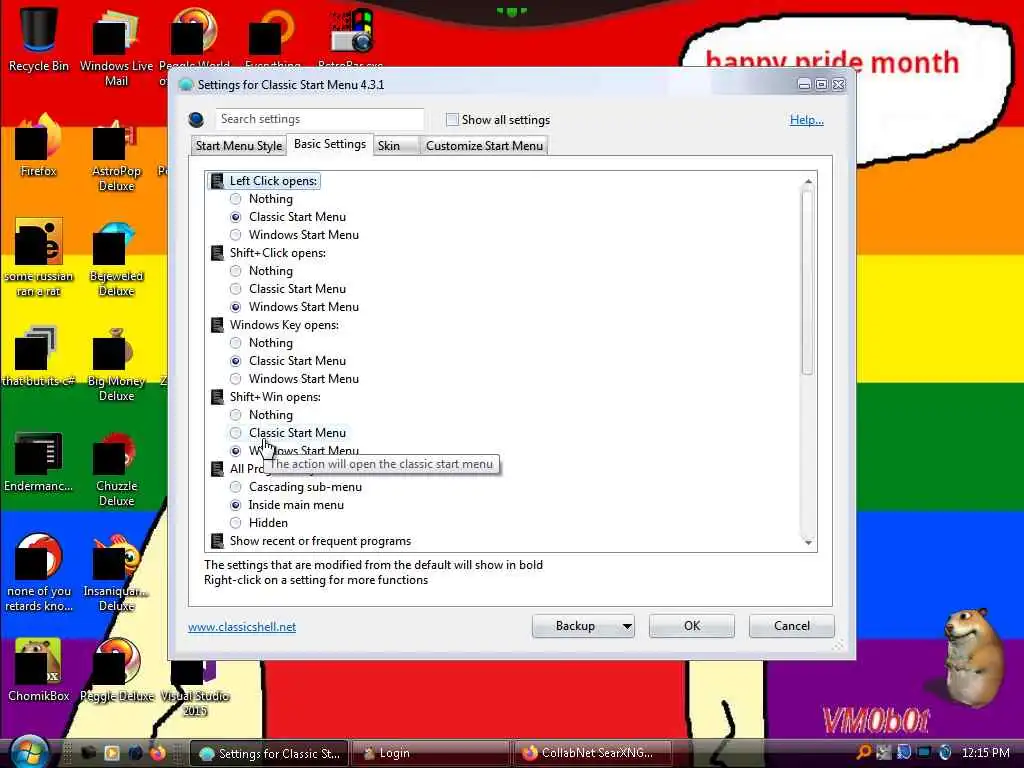Click the Settings for Classic St... taskbar button
The width and height of the screenshot is (1024, 768).
click(269, 753)
